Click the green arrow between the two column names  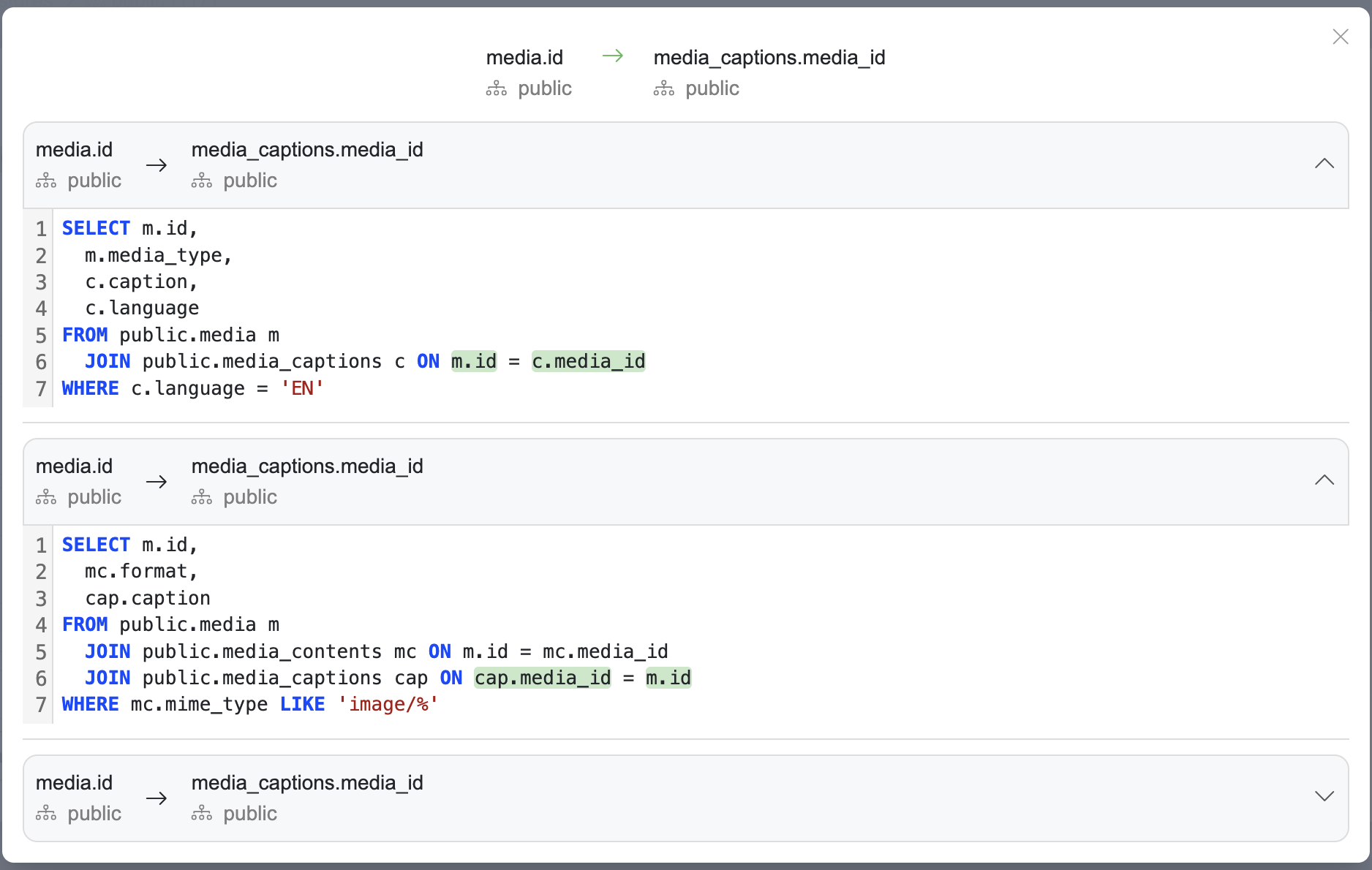(x=612, y=56)
